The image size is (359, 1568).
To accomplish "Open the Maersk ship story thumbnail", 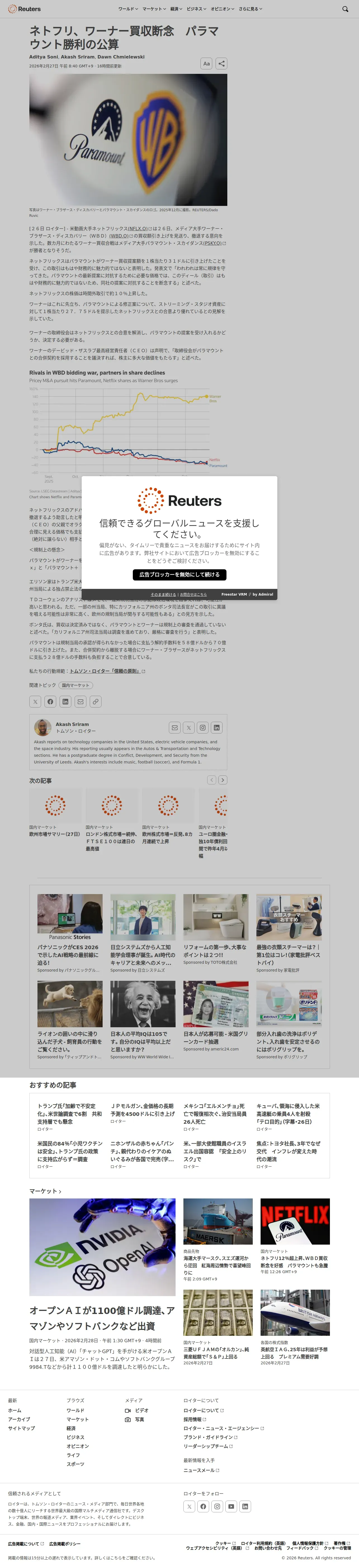I will pyautogui.click(x=218, y=1222).
